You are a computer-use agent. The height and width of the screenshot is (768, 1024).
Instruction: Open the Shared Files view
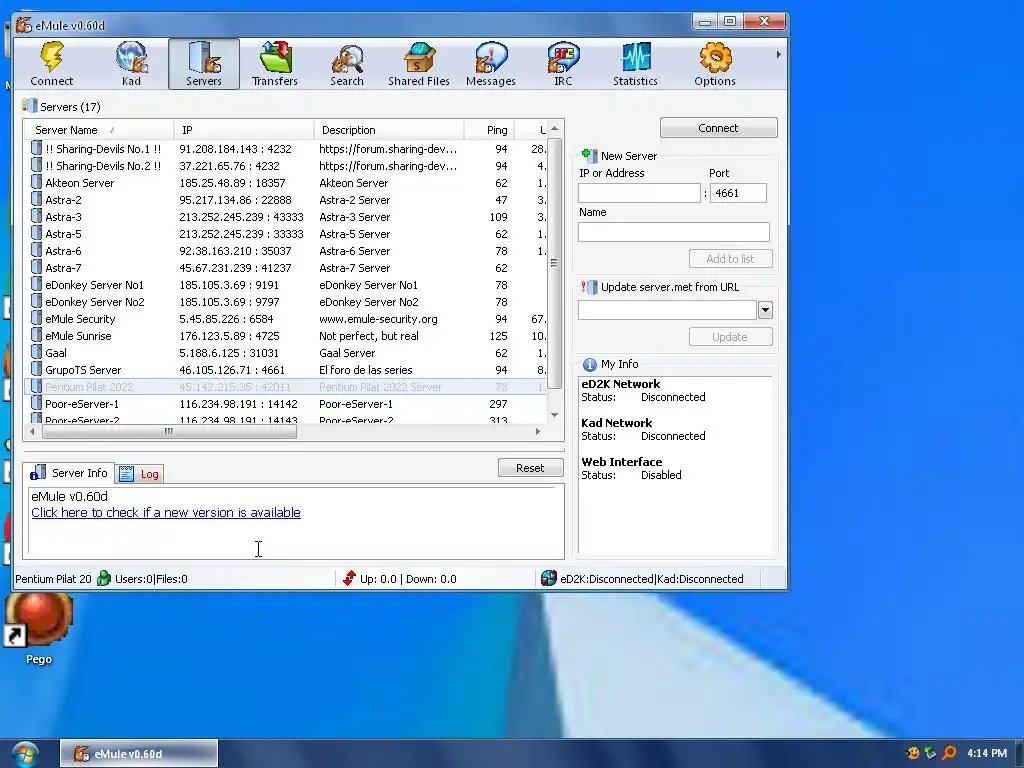(x=419, y=63)
